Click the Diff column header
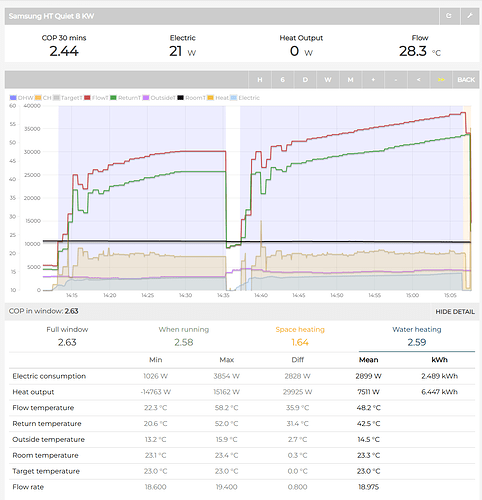 [297, 360]
